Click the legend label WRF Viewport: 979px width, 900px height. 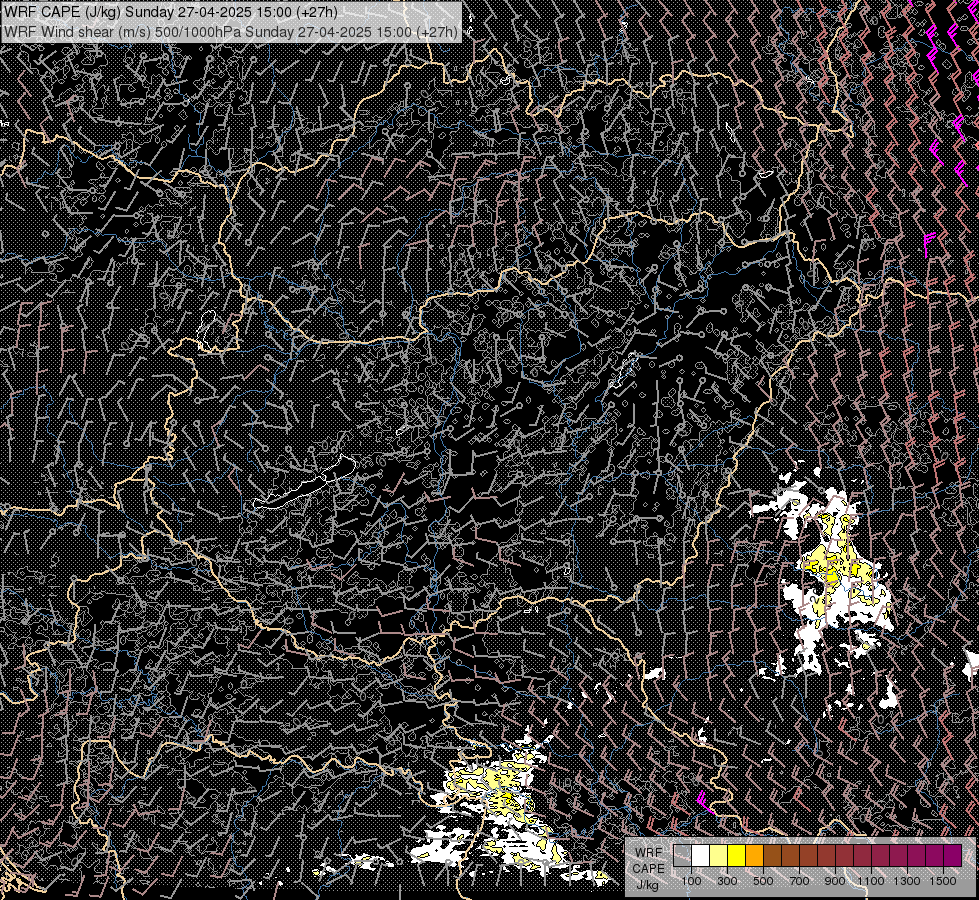[649, 853]
